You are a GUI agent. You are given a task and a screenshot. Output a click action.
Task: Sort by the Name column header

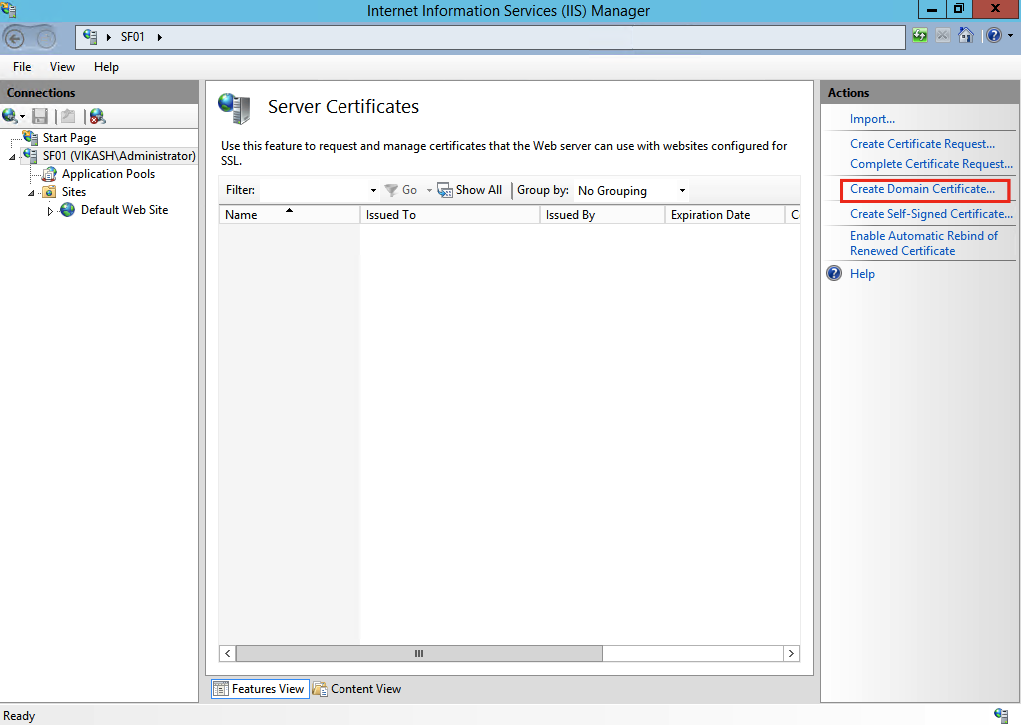[289, 214]
